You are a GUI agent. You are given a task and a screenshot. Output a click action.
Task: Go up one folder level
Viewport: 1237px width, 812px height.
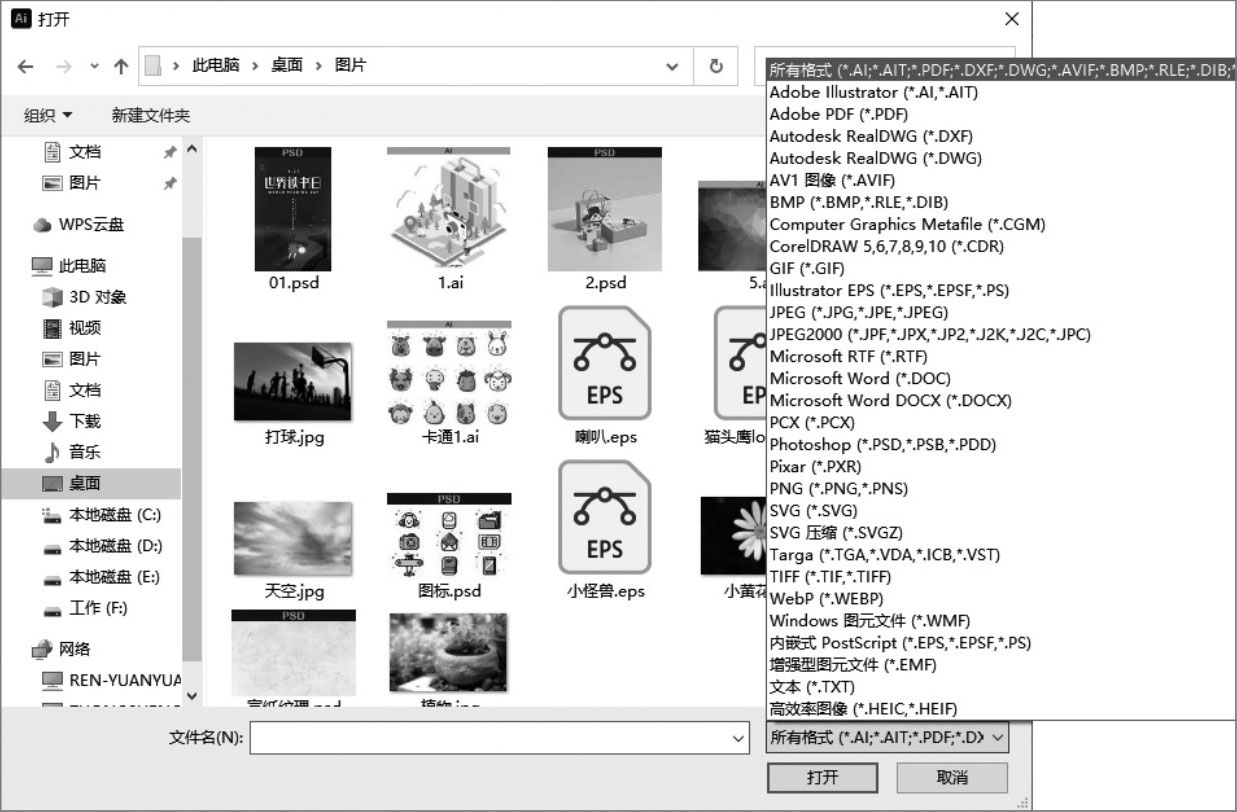tap(121, 67)
